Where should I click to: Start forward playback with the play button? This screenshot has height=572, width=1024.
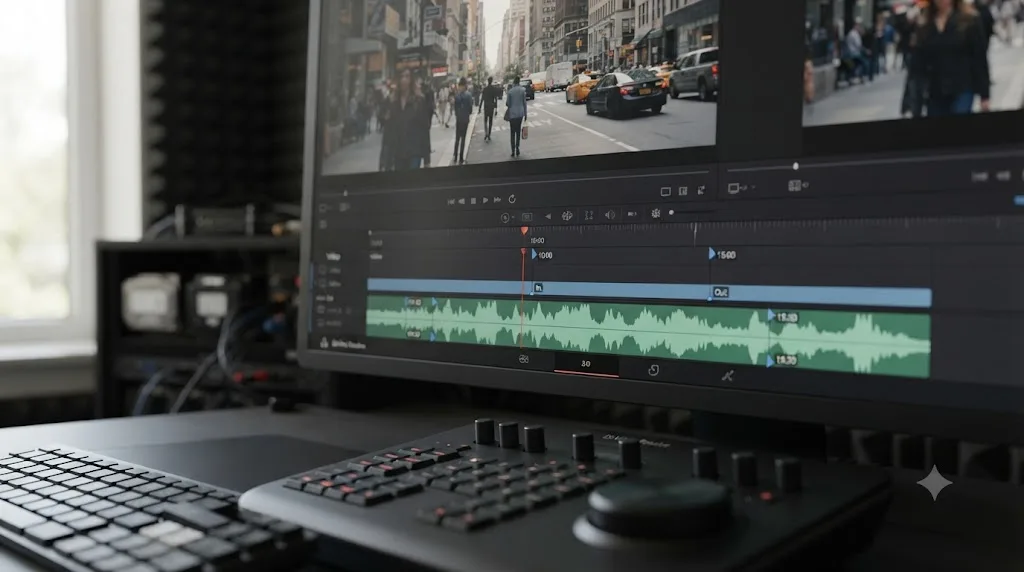pos(485,200)
